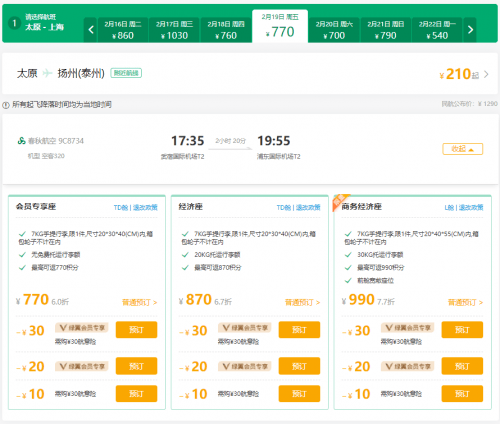Click the info icon beside local time notice
500x424 pixels.
[x=6, y=105]
